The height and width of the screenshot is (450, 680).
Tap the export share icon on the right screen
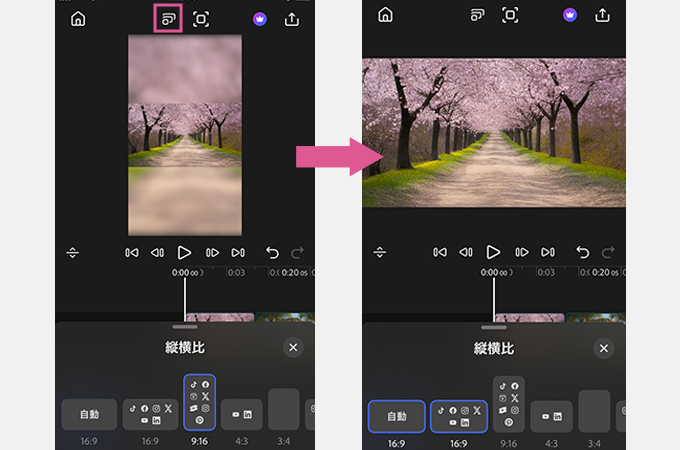click(602, 15)
